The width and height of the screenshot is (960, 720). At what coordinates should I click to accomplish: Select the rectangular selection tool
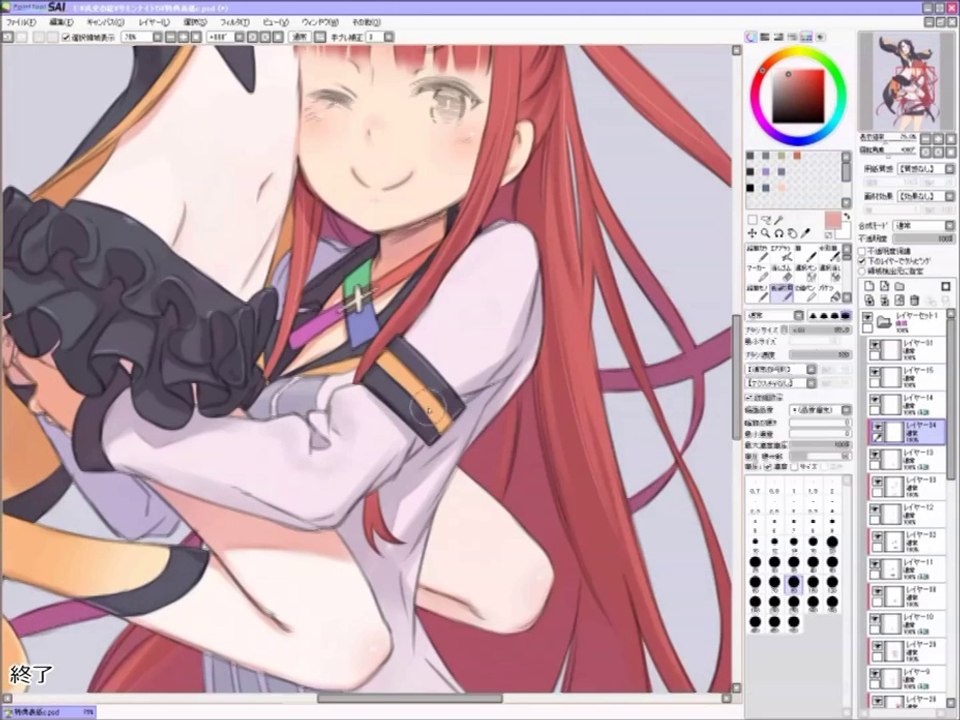[752, 220]
